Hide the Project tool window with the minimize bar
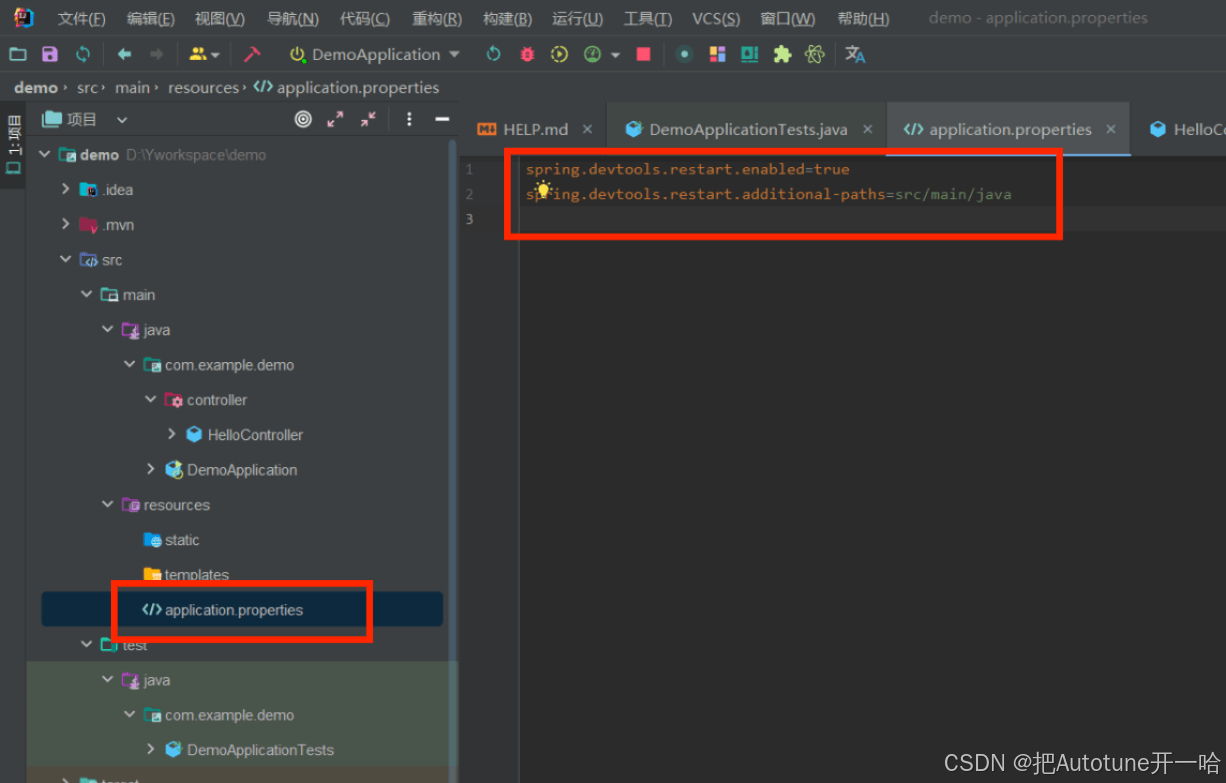Image resolution: width=1226 pixels, height=783 pixels. point(443,119)
